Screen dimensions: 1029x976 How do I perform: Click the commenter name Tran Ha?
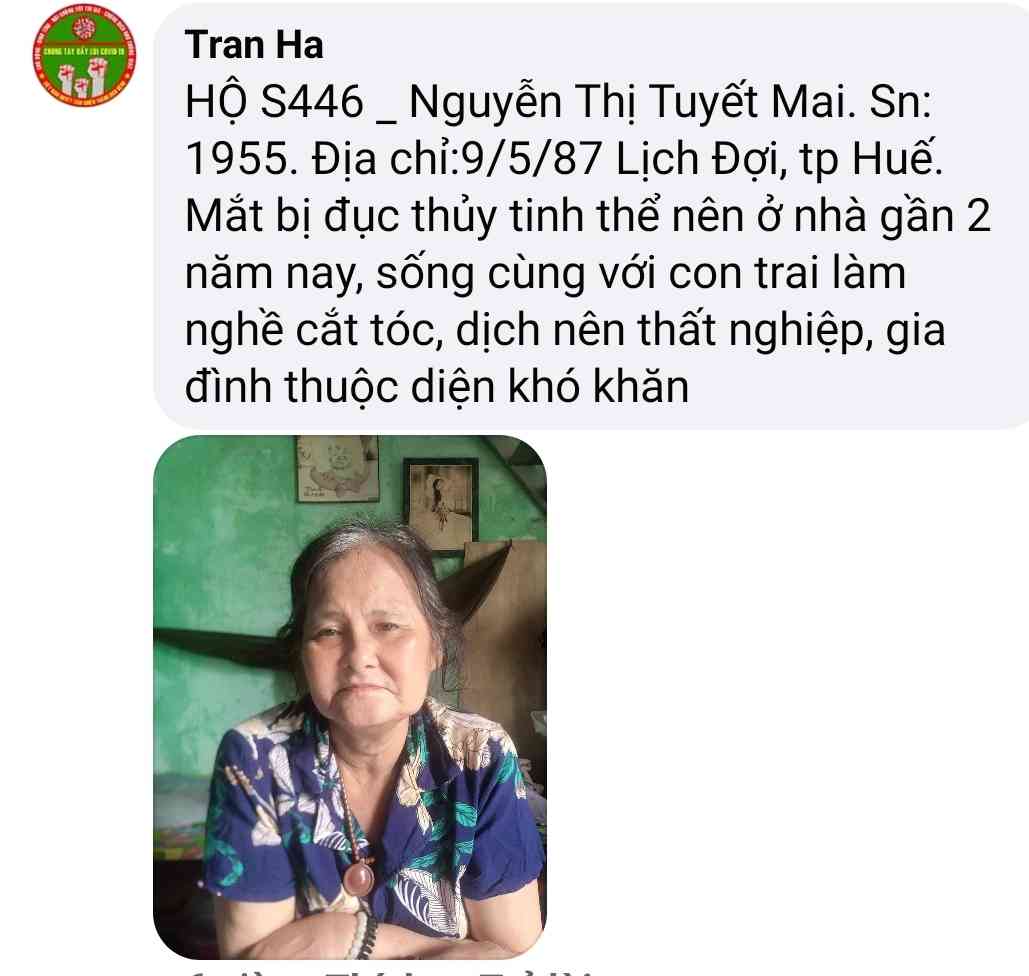(254, 45)
